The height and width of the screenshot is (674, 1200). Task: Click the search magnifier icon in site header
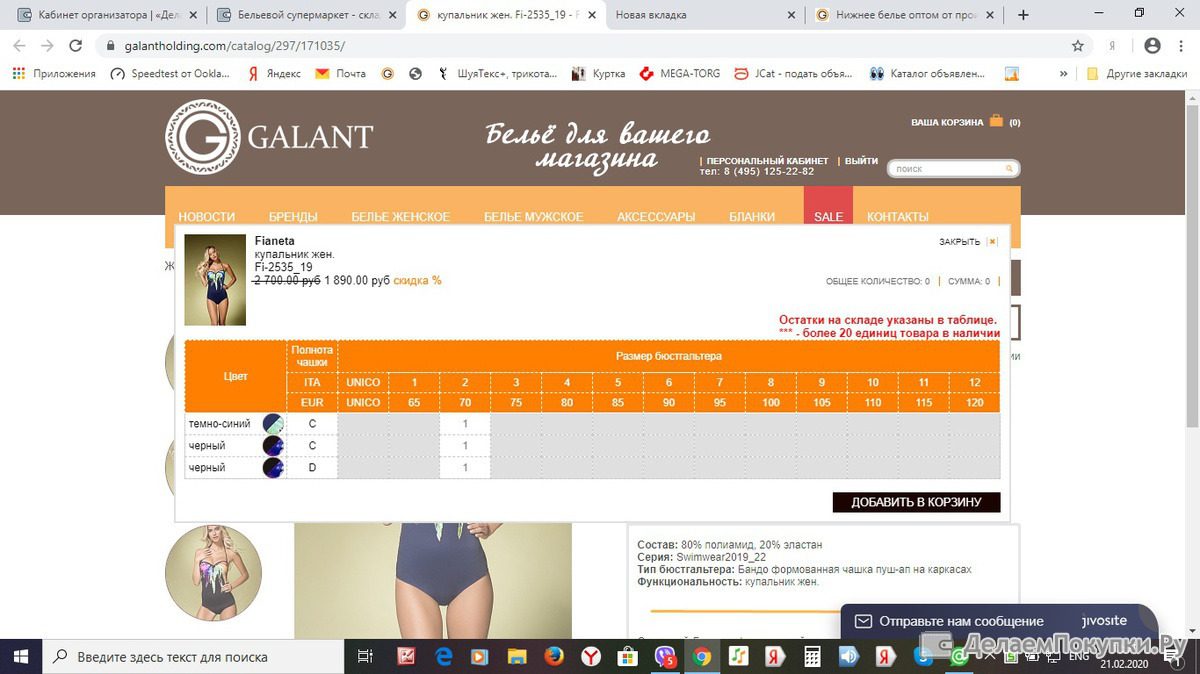1010,169
